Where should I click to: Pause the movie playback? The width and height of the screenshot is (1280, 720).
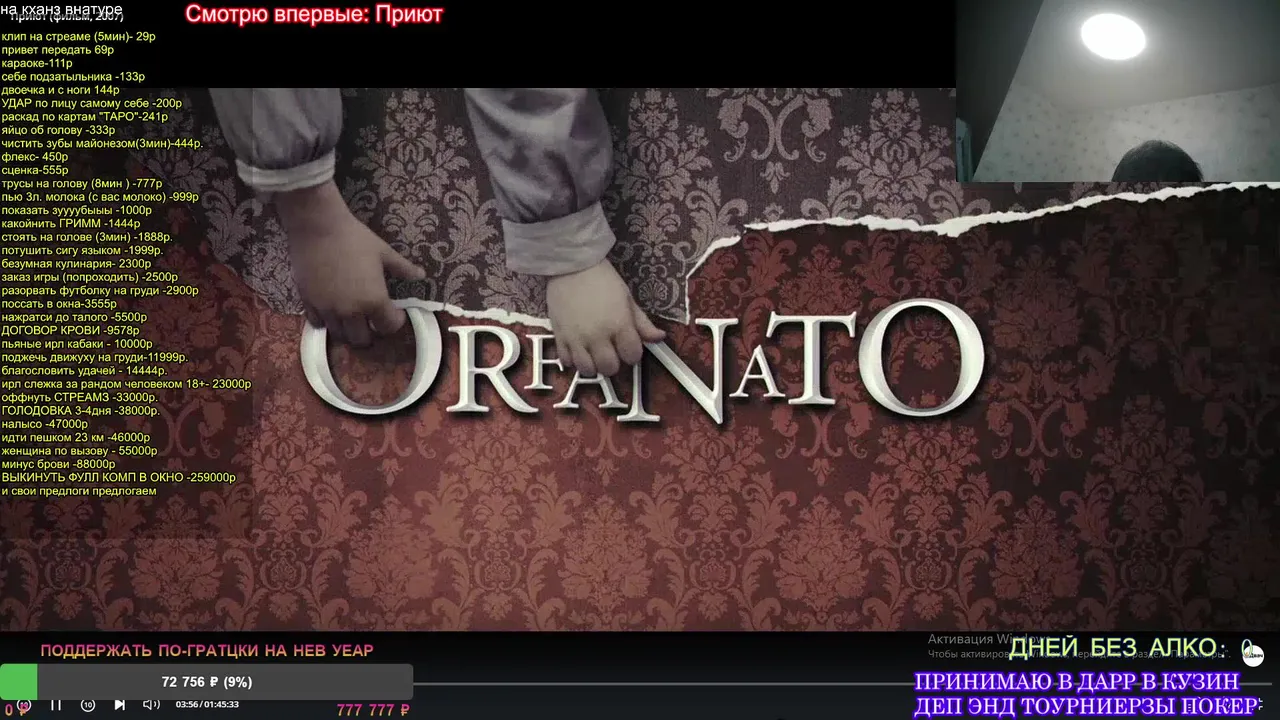(56, 705)
